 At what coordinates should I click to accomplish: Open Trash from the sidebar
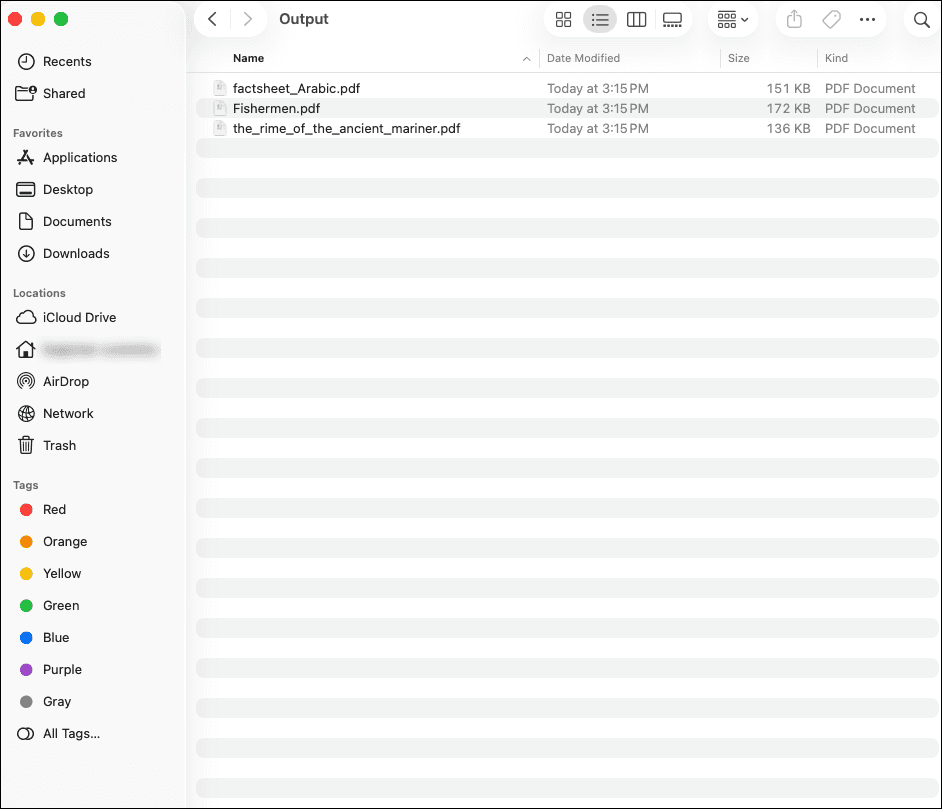point(59,446)
